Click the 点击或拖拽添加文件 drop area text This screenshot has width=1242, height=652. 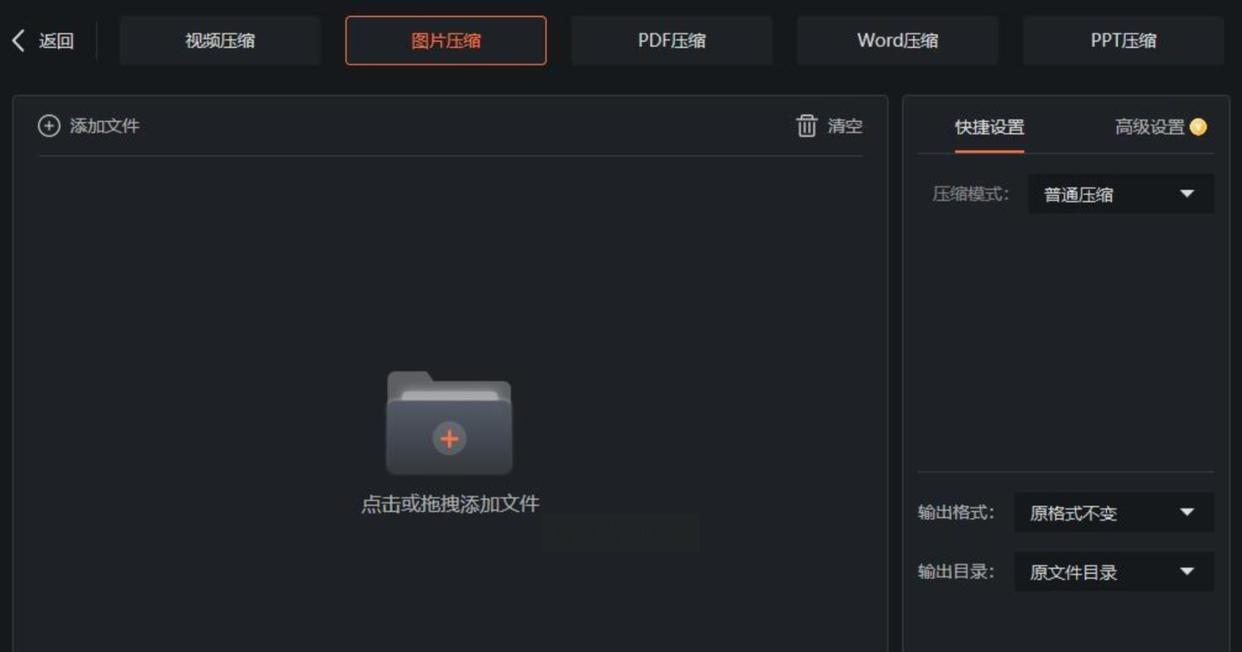click(x=450, y=504)
